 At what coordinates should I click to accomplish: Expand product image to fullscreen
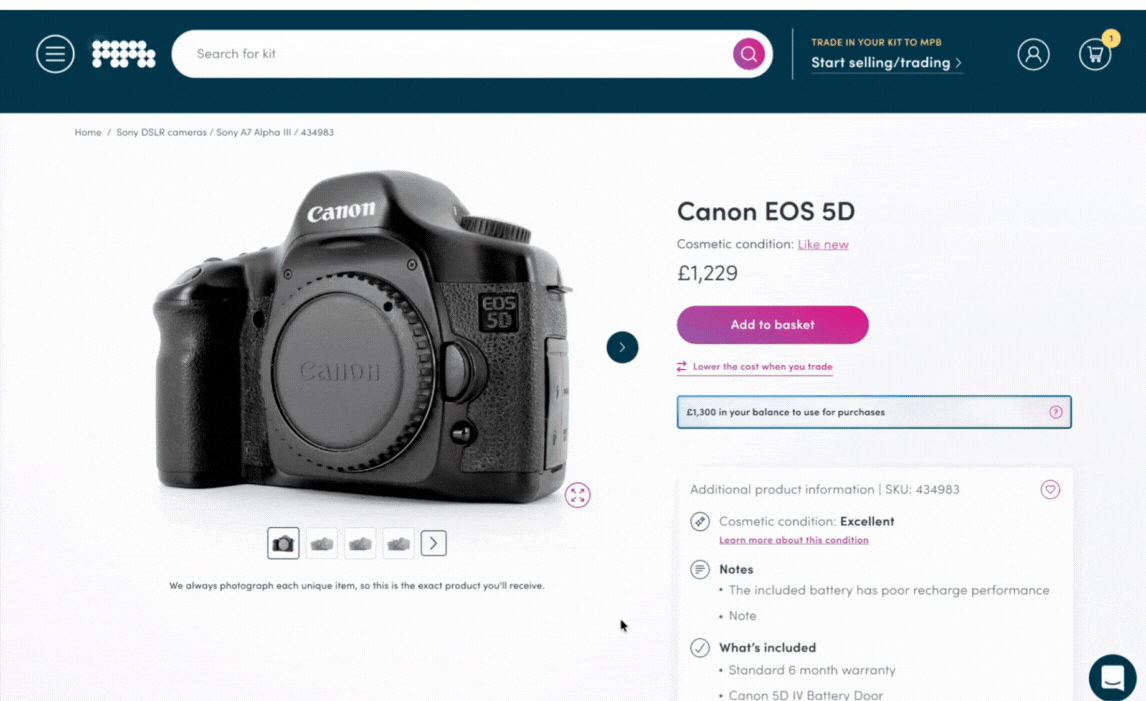click(x=577, y=495)
